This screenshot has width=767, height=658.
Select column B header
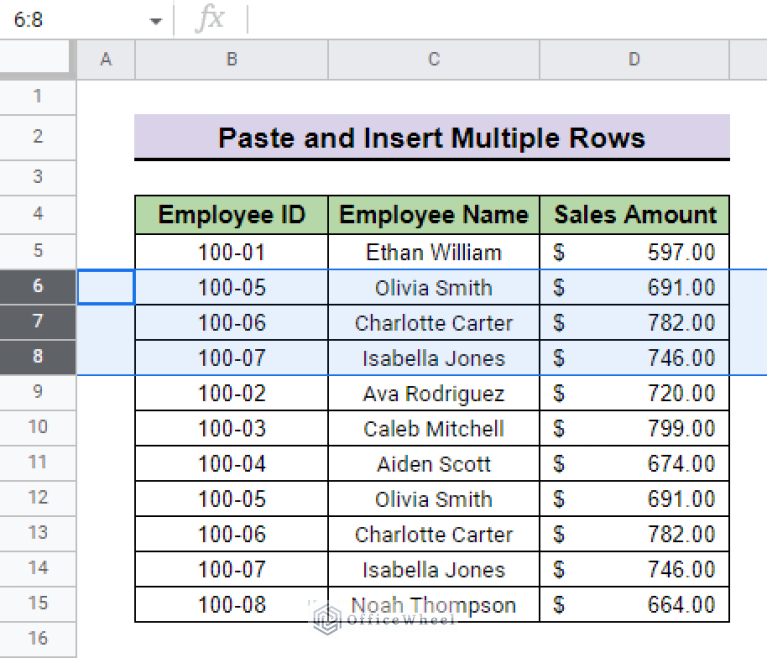coord(231,60)
